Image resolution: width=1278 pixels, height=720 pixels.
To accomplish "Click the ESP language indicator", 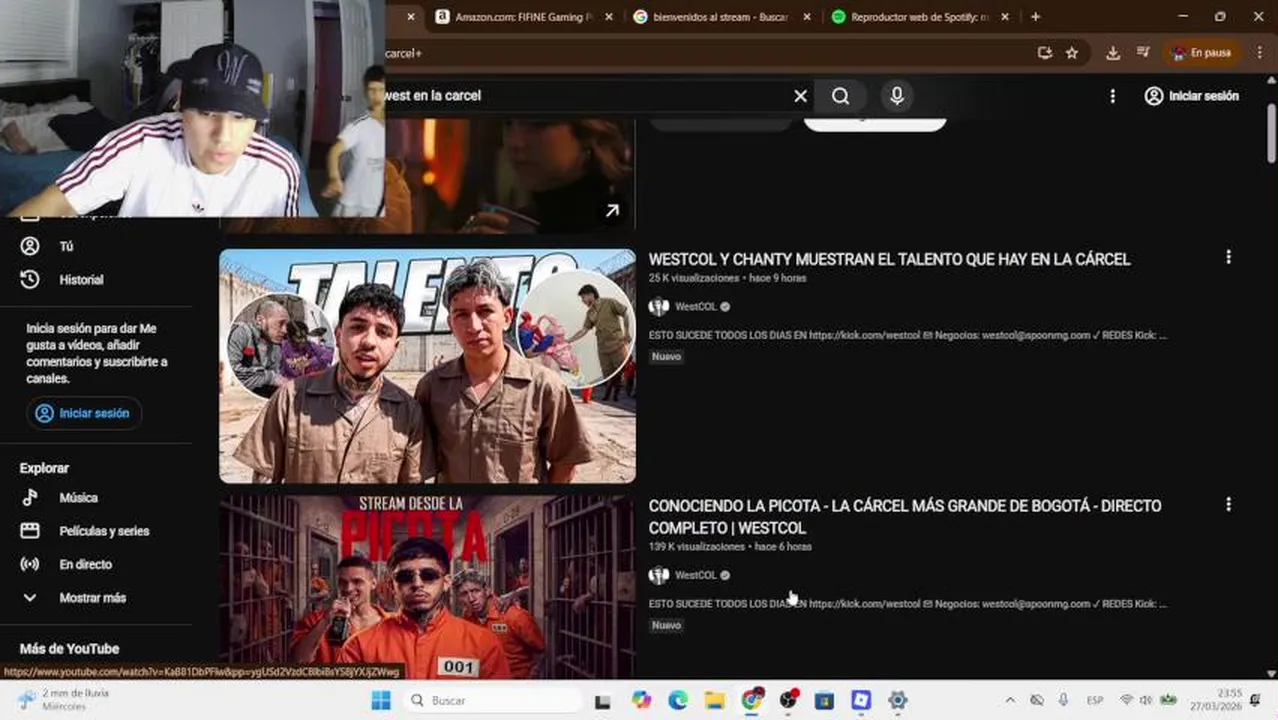I will point(1095,700).
